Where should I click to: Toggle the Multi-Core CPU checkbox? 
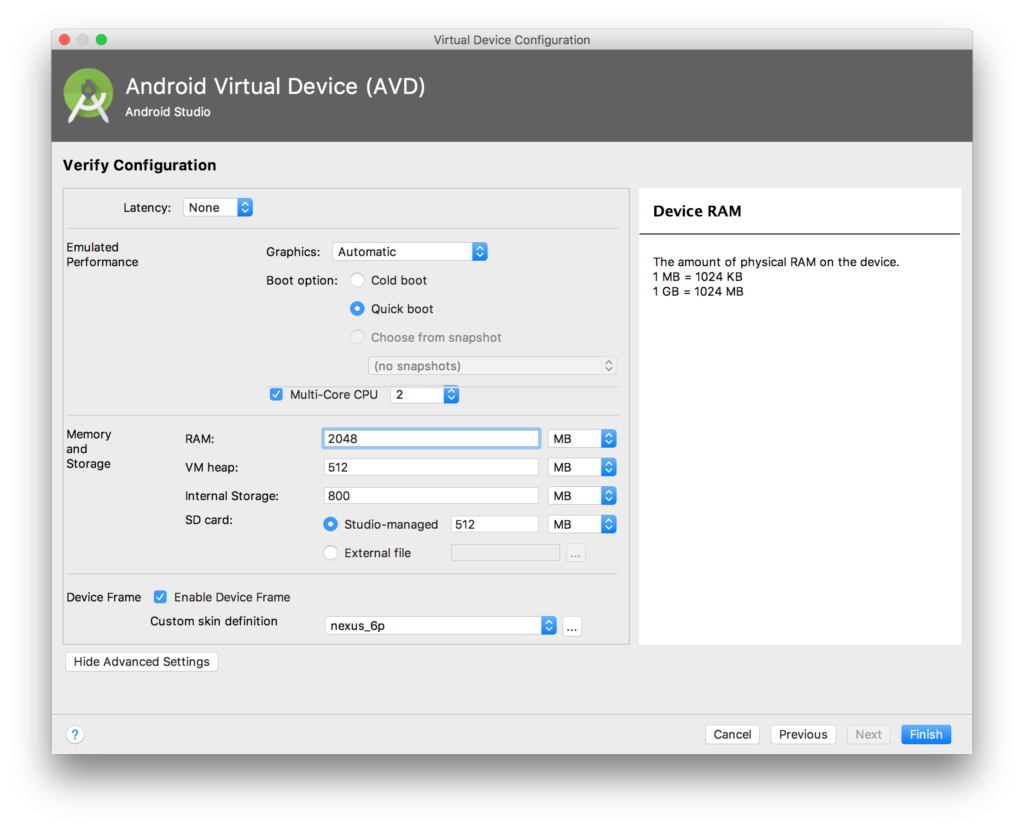coord(276,394)
